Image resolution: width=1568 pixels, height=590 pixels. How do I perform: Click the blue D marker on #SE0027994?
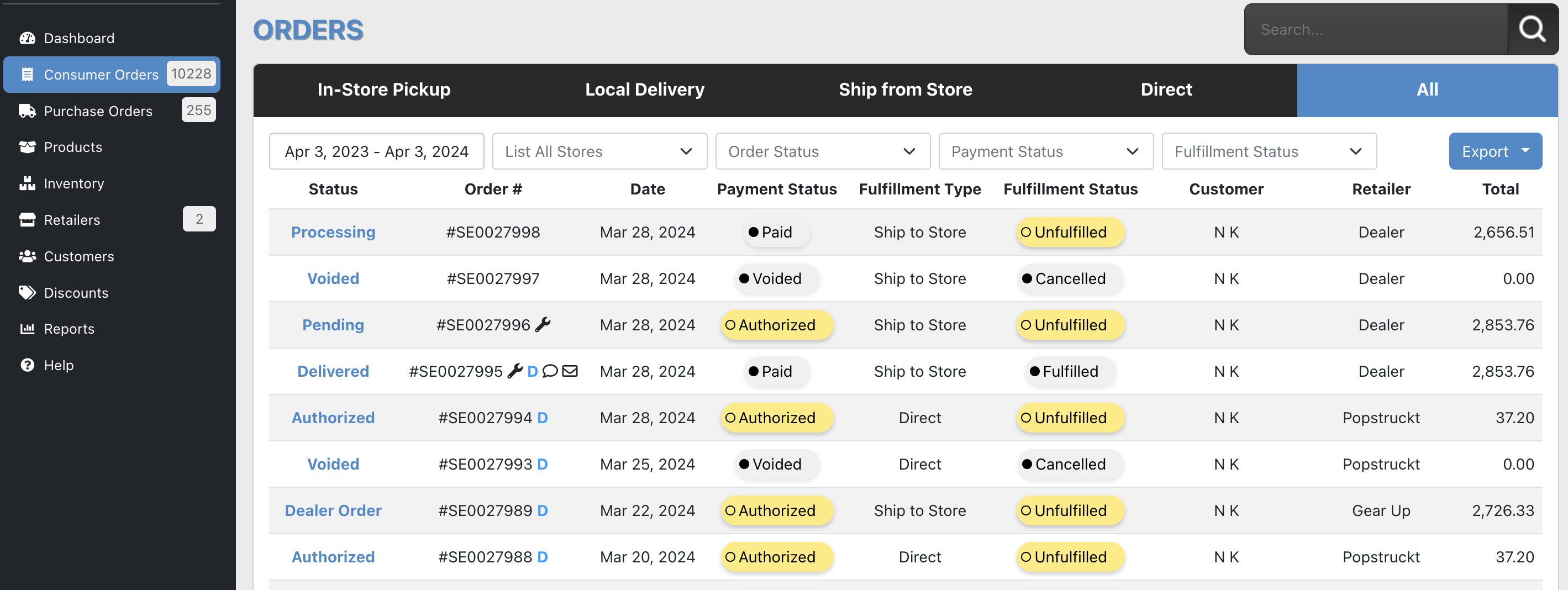click(543, 418)
